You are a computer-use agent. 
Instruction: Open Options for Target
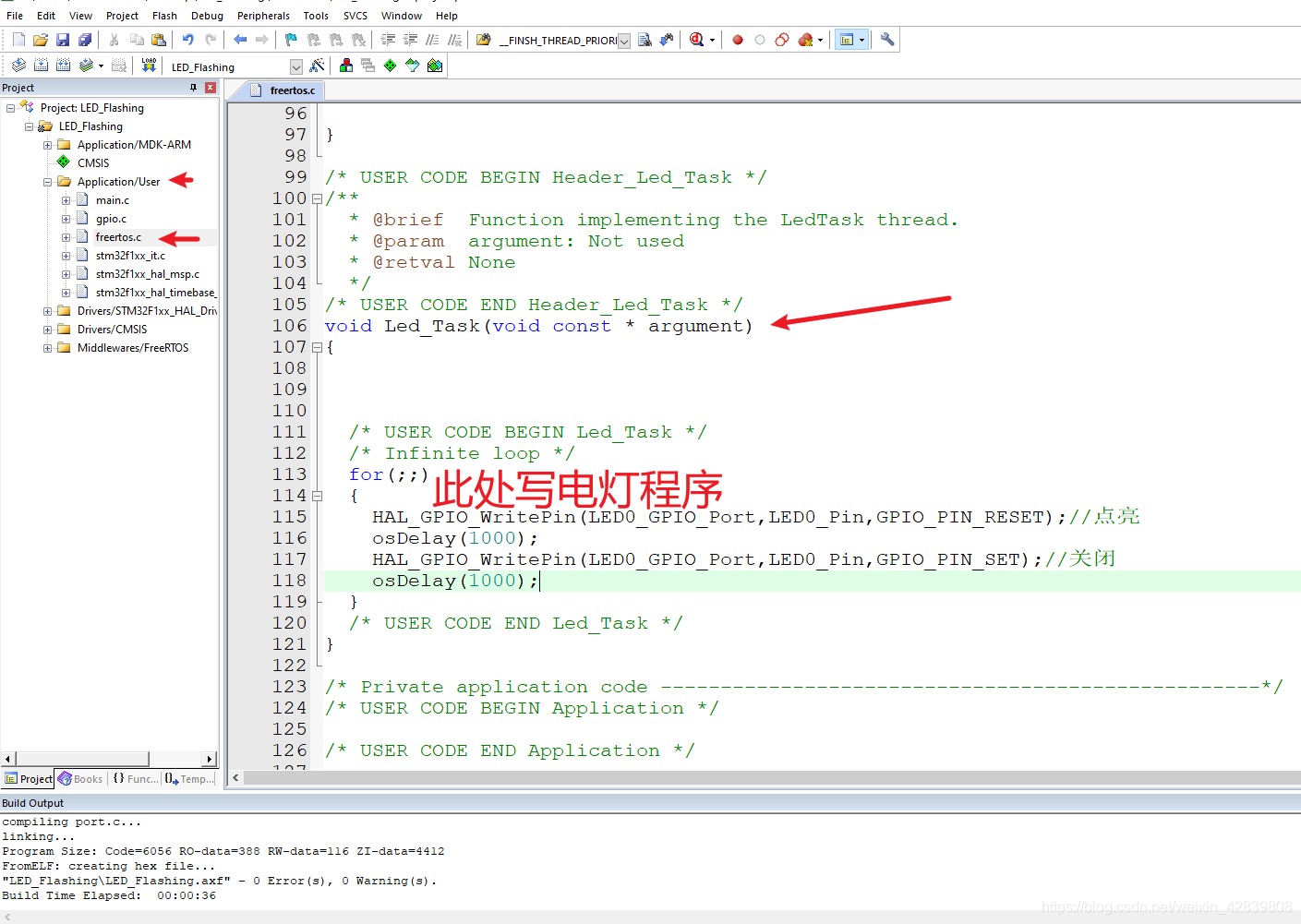(317, 66)
